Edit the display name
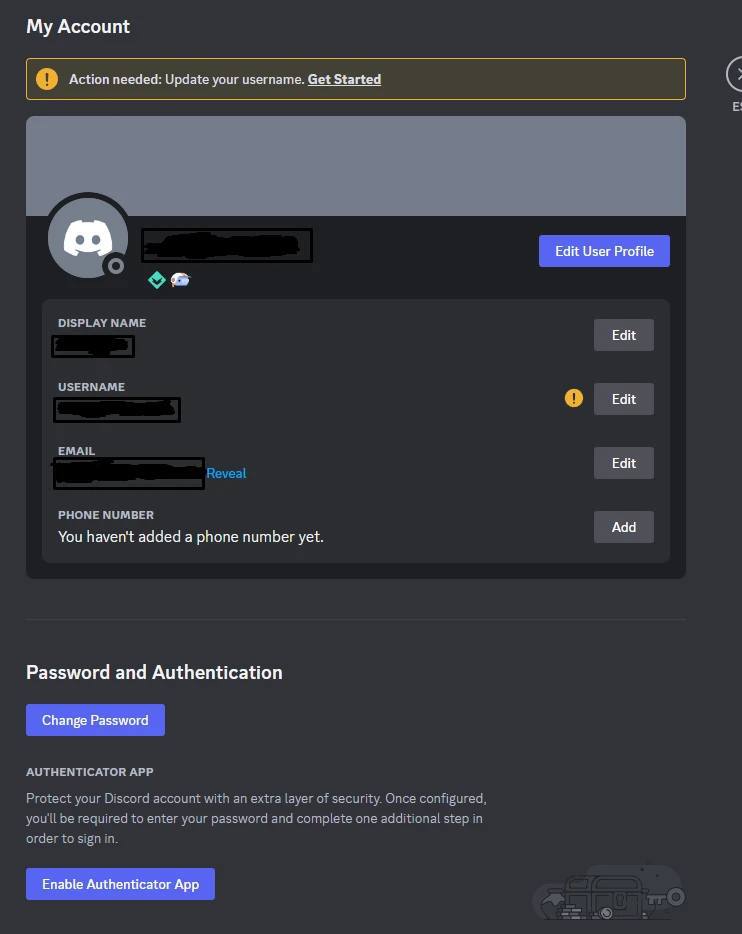The height and width of the screenshot is (934, 742). click(623, 335)
